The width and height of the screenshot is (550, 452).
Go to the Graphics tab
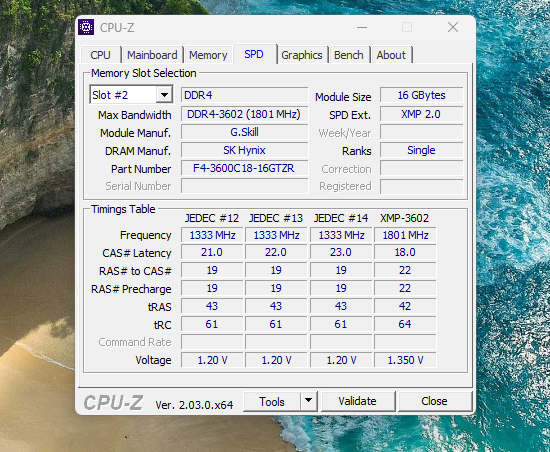coord(302,55)
